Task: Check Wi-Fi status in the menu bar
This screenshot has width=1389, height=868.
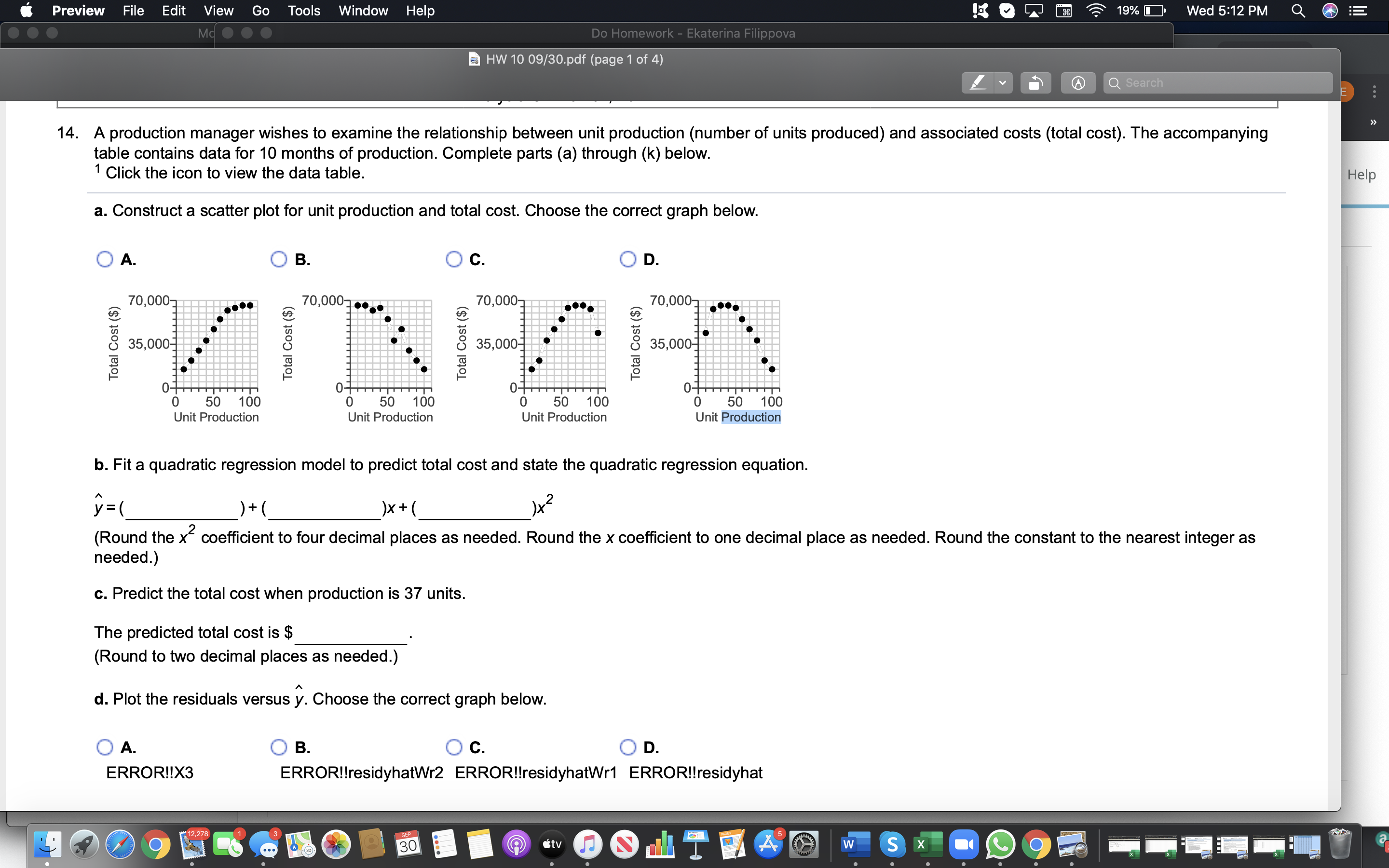Action: click(x=1096, y=10)
